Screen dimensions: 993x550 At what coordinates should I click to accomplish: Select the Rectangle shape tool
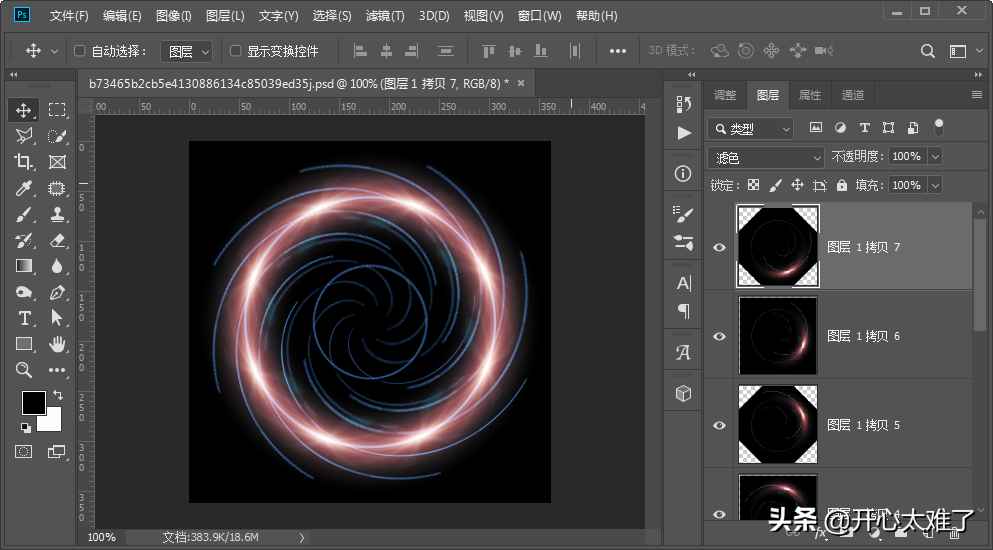23,344
